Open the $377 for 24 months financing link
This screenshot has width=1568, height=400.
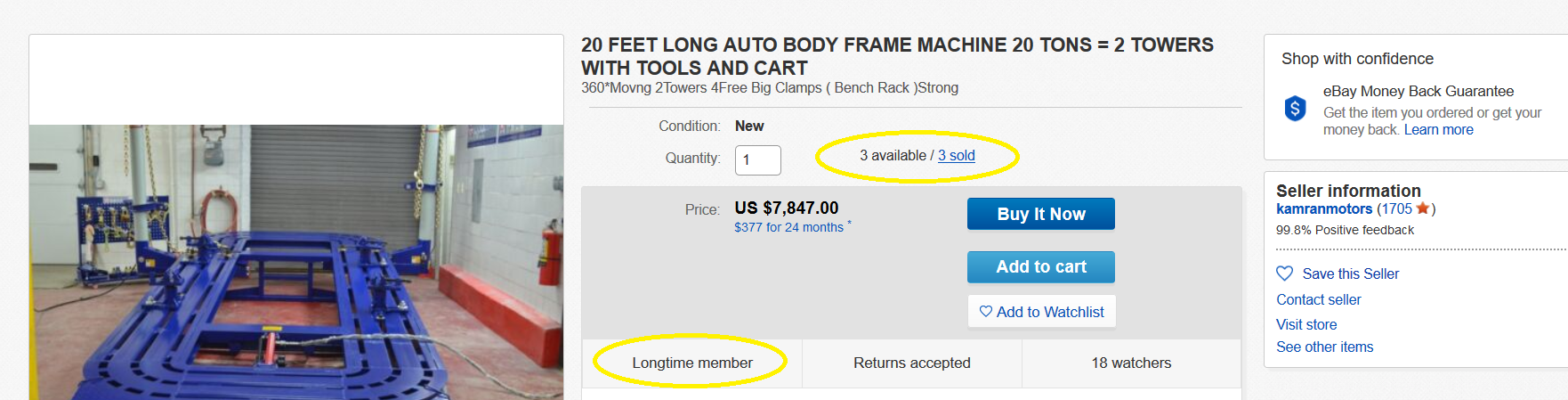point(789,227)
